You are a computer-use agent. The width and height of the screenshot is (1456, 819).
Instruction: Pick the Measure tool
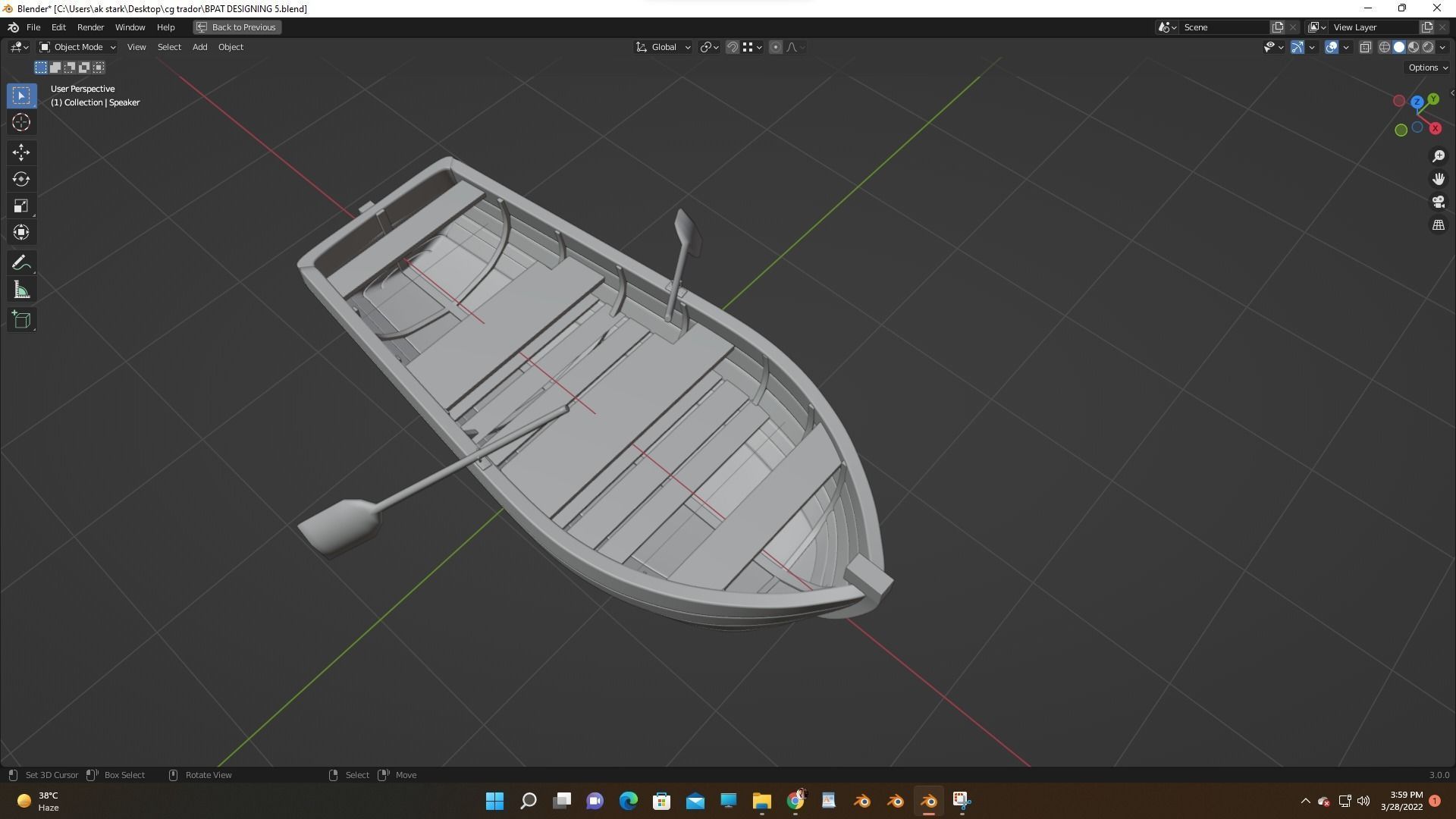(21, 290)
